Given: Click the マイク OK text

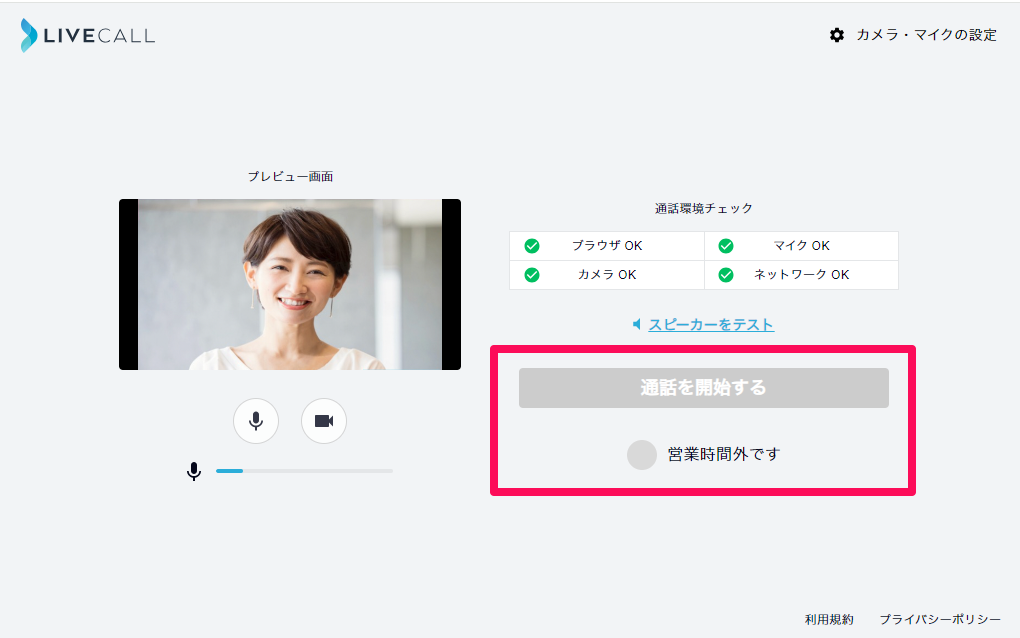Looking at the screenshot, I should tap(801, 246).
